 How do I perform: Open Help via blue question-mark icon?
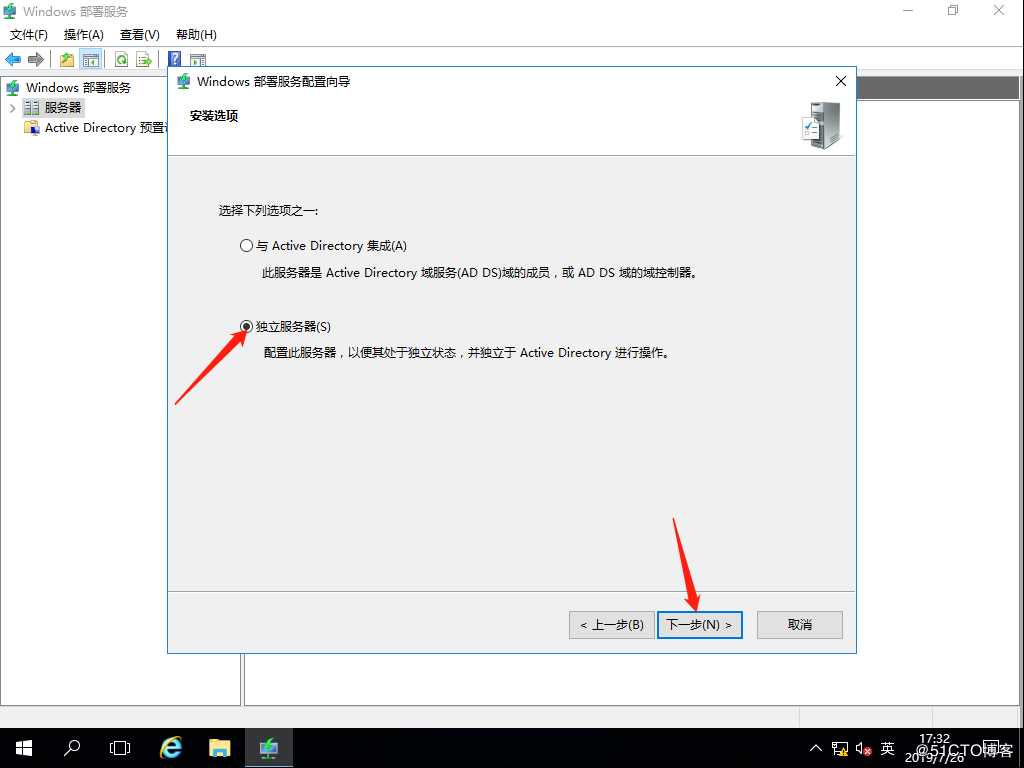tap(174, 59)
